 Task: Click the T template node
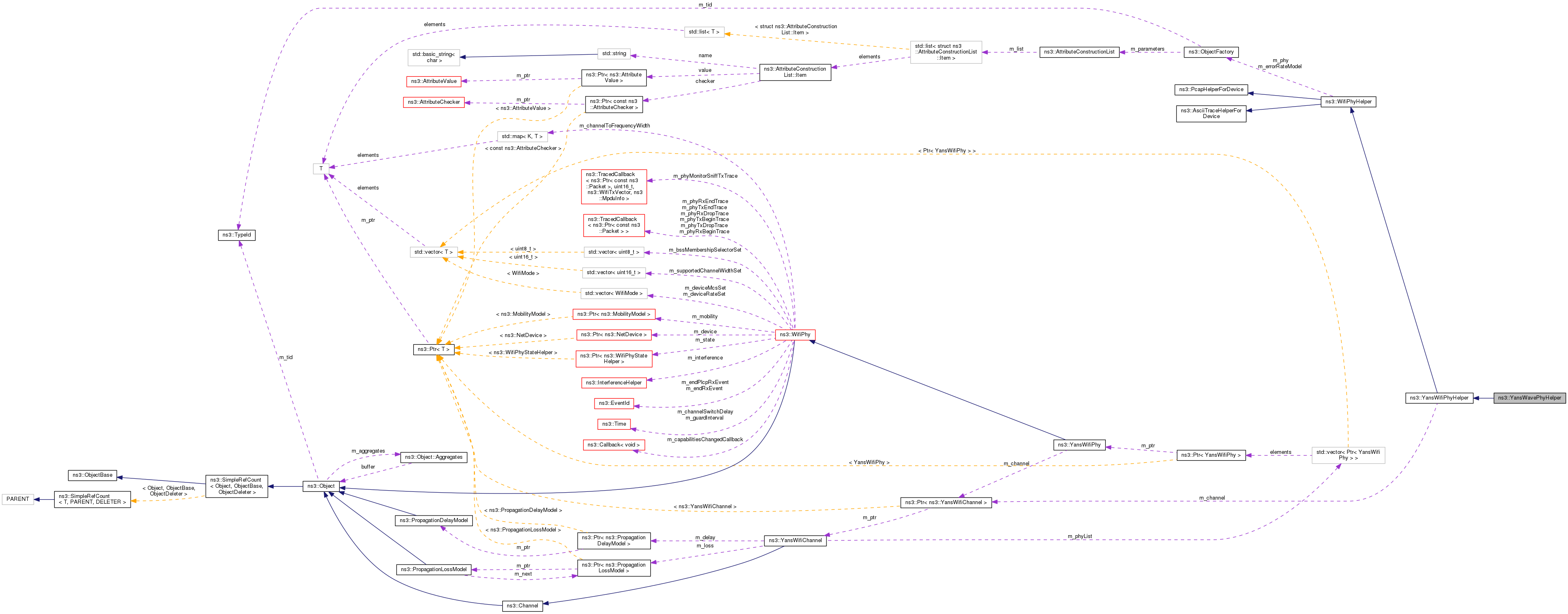click(321, 169)
